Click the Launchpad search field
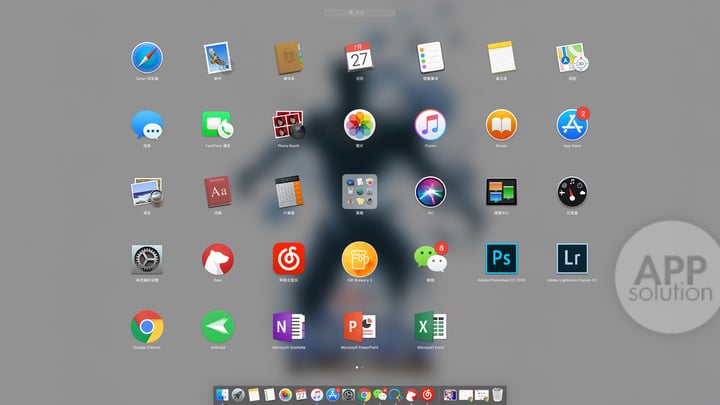The height and width of the screenshot is (405, 720). (x=360, y=13)
